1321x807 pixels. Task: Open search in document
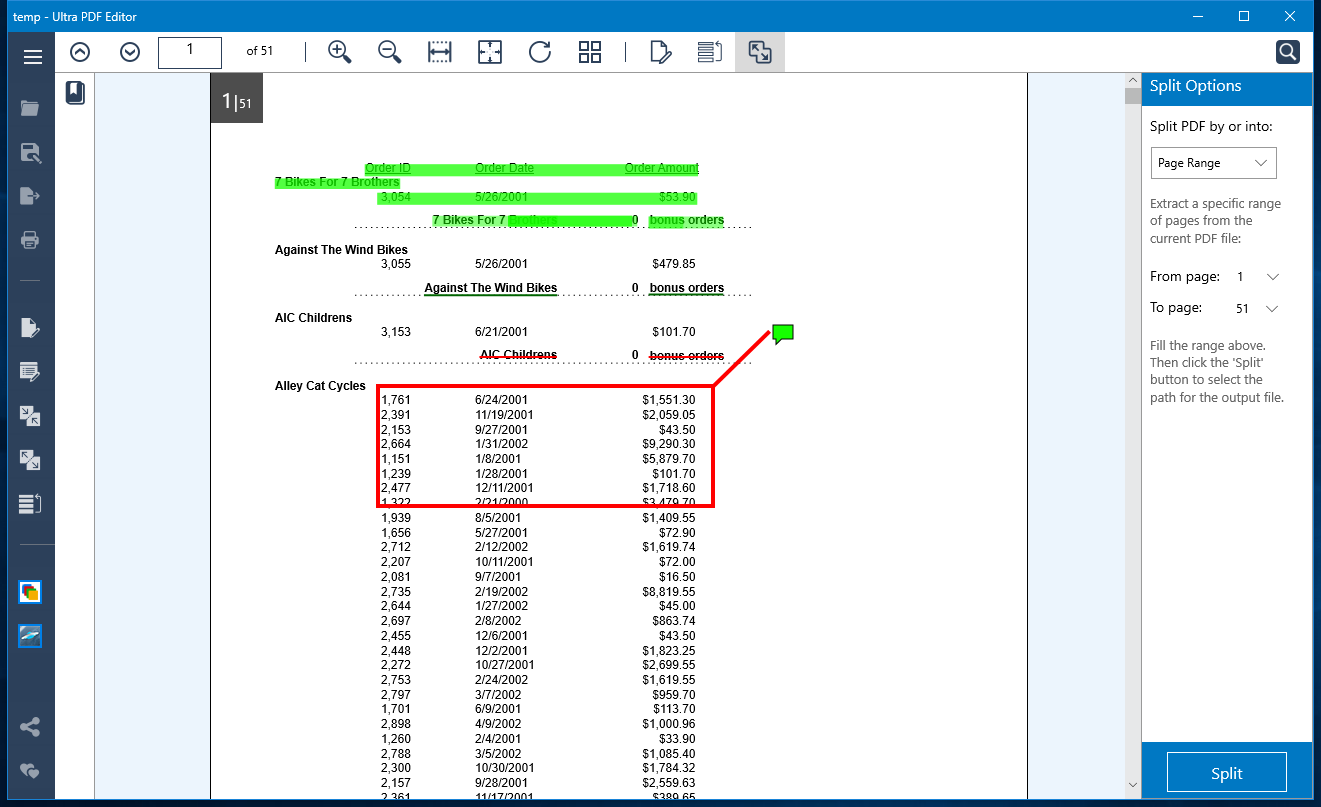(1288, 52)
